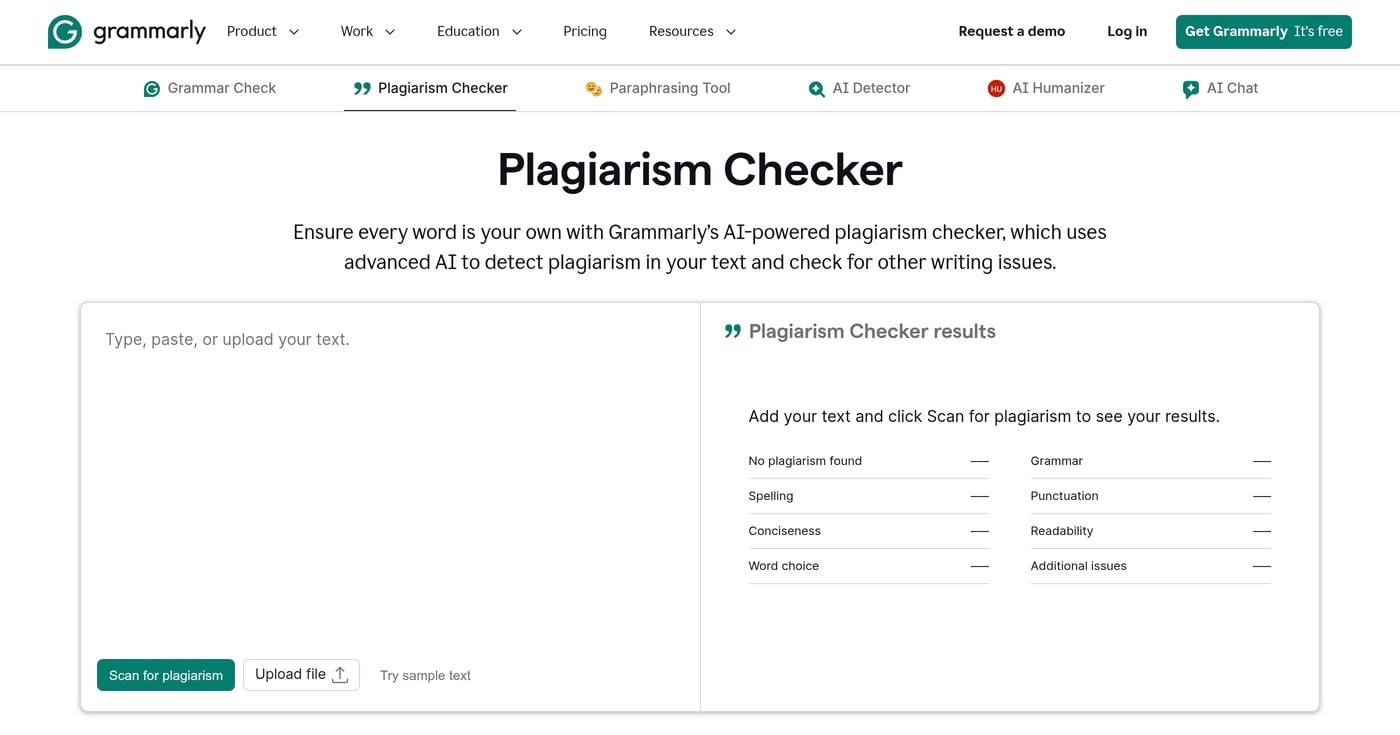
Task: Open the Work menu label
Action: 357,32
